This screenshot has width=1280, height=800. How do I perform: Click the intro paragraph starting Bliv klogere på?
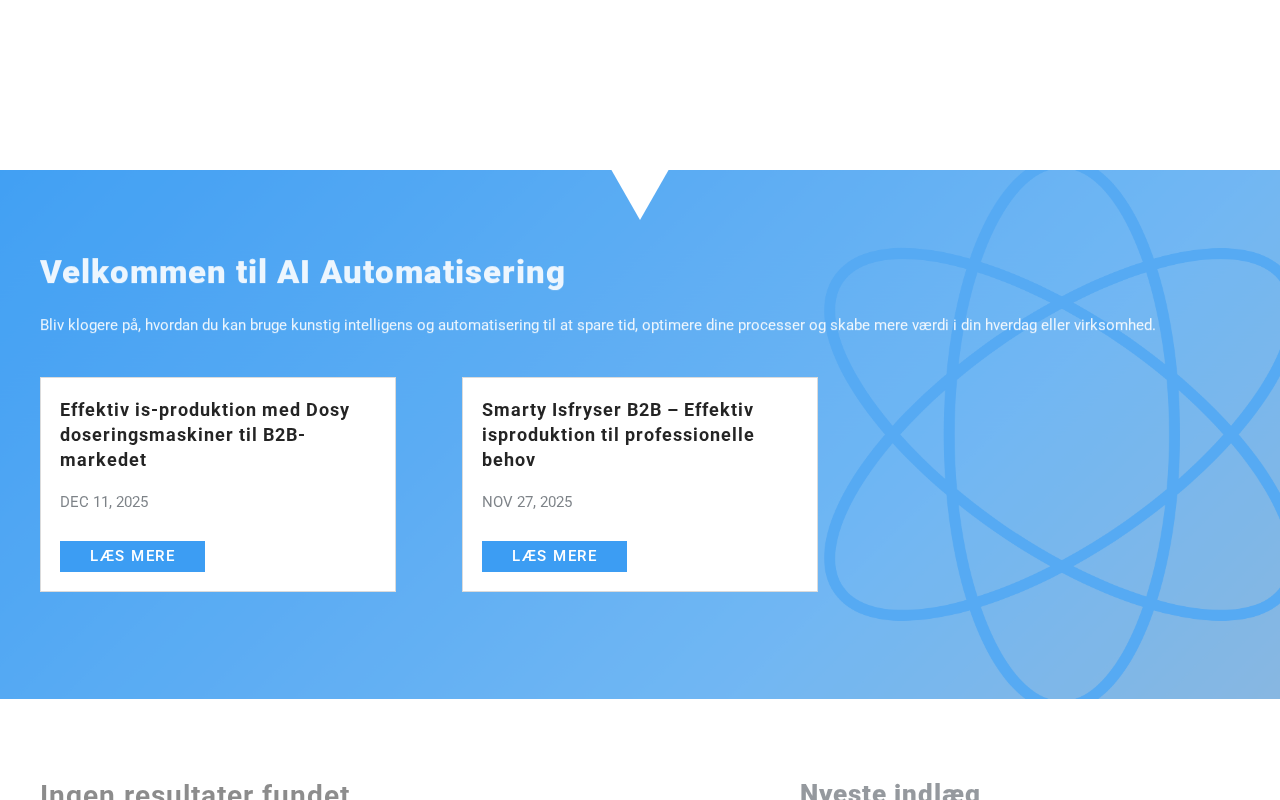pyautogui.click(x=598, y=325)
